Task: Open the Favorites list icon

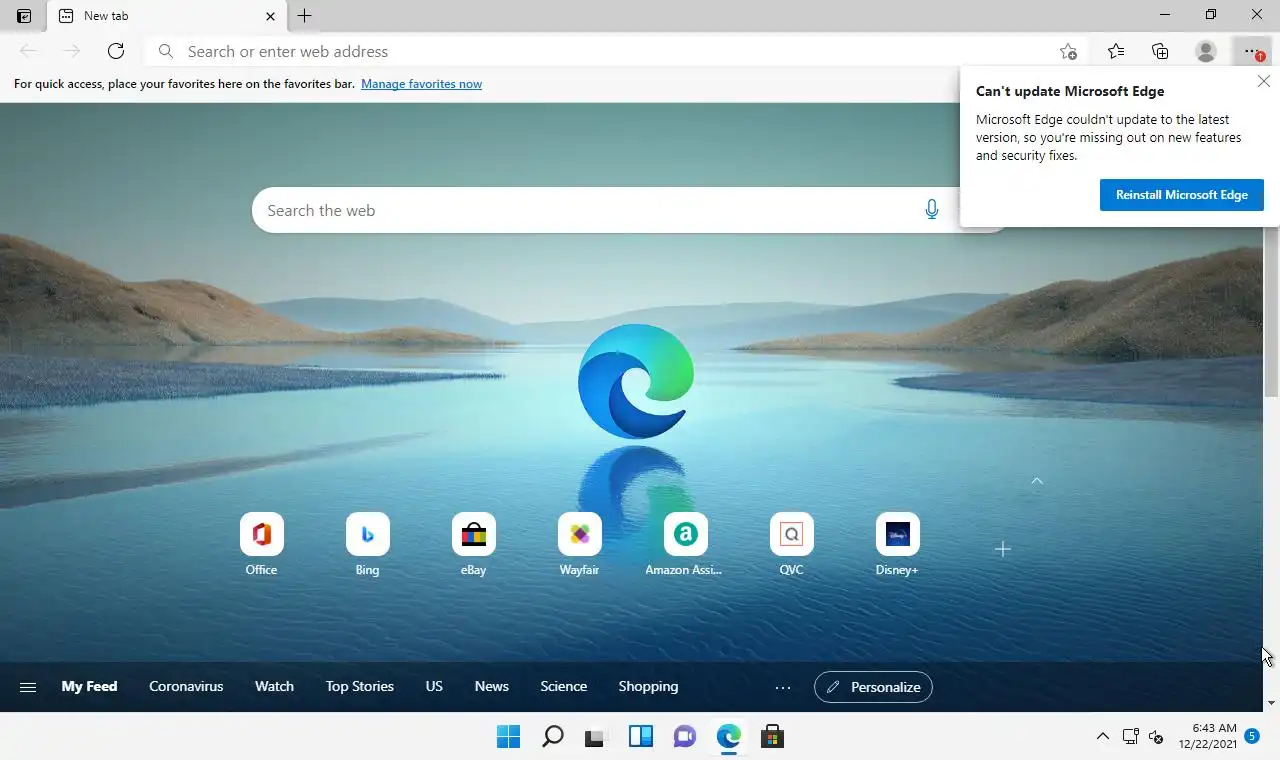Action: click(1116, 51)
